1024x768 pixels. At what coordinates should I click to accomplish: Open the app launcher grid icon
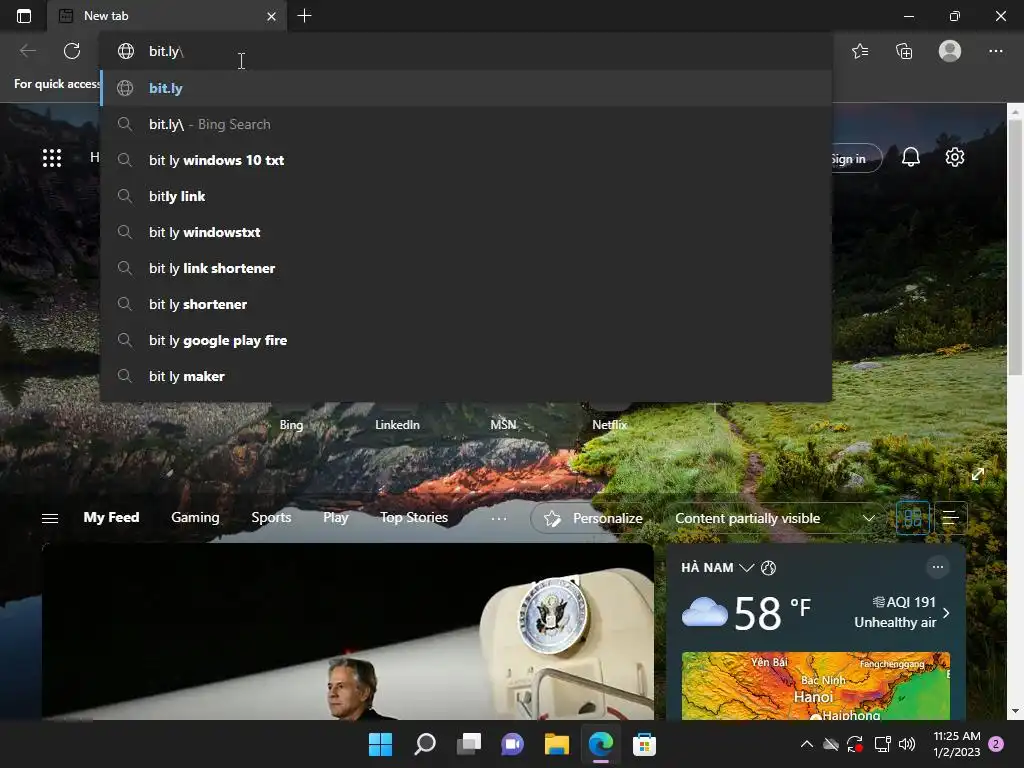tap(52, 157)
